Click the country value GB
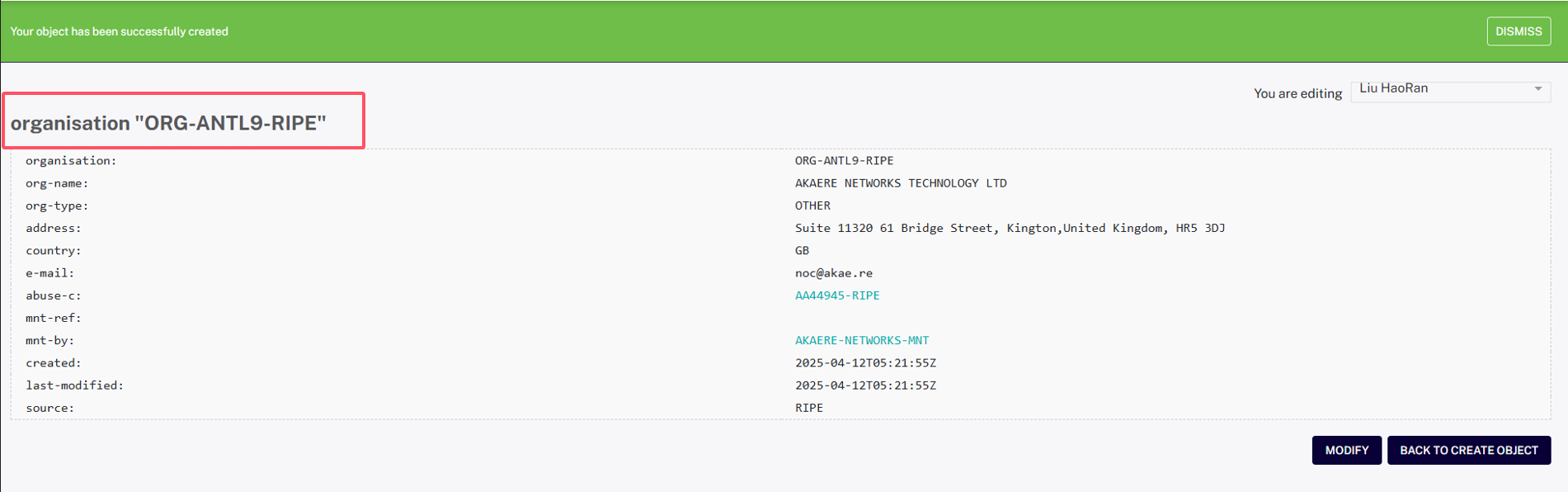The height and width of the screenshot is (492, 1568). pos(802,250)
